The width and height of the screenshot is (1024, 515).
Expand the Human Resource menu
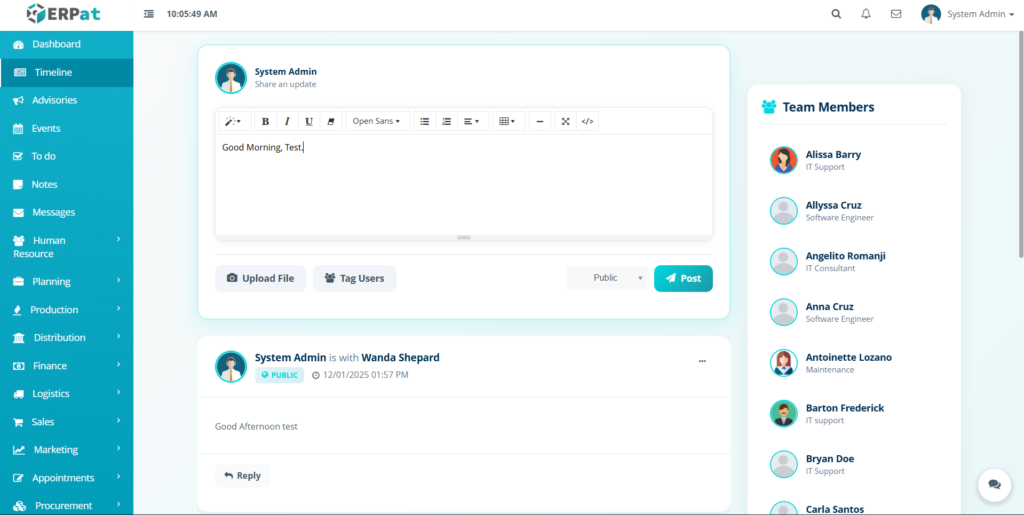[x=67, y=247]
